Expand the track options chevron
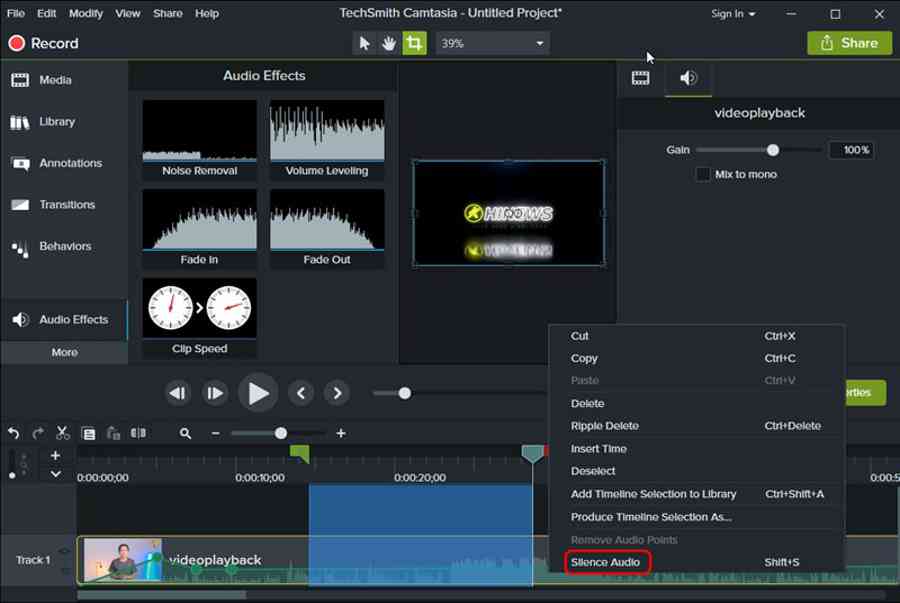The height and width of the screenshot is (603, 900). click(55, 474)
